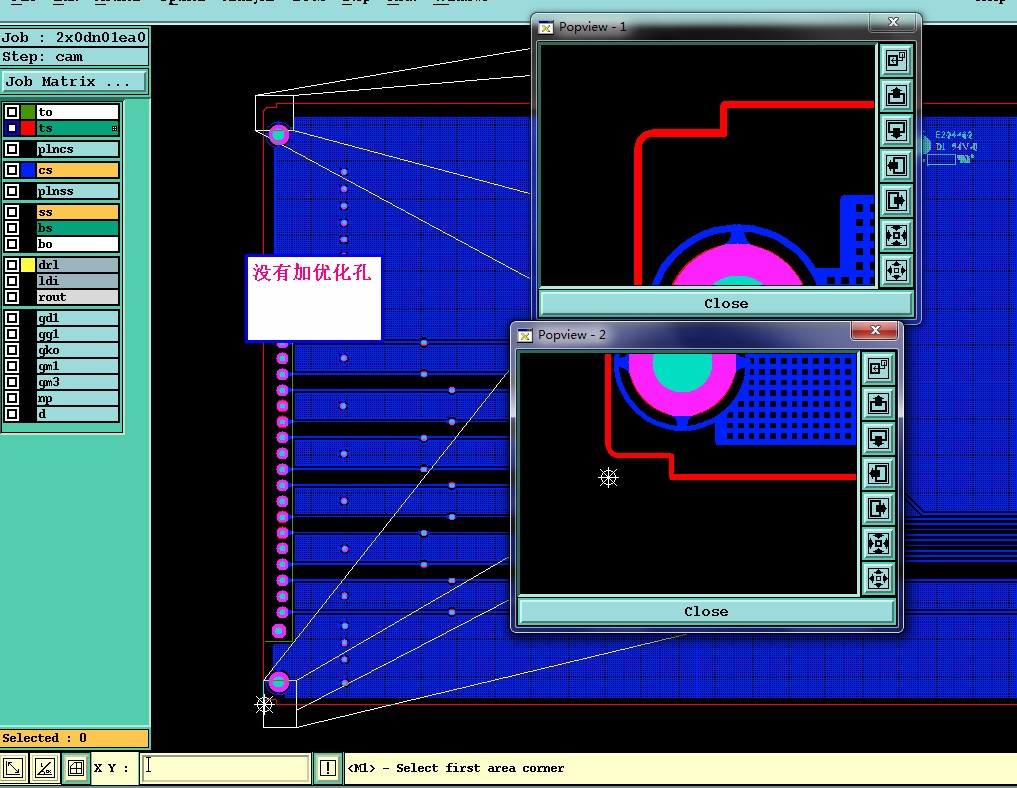Pan down in Popview - 1
Screen dimensions: 1017x788
896,131
